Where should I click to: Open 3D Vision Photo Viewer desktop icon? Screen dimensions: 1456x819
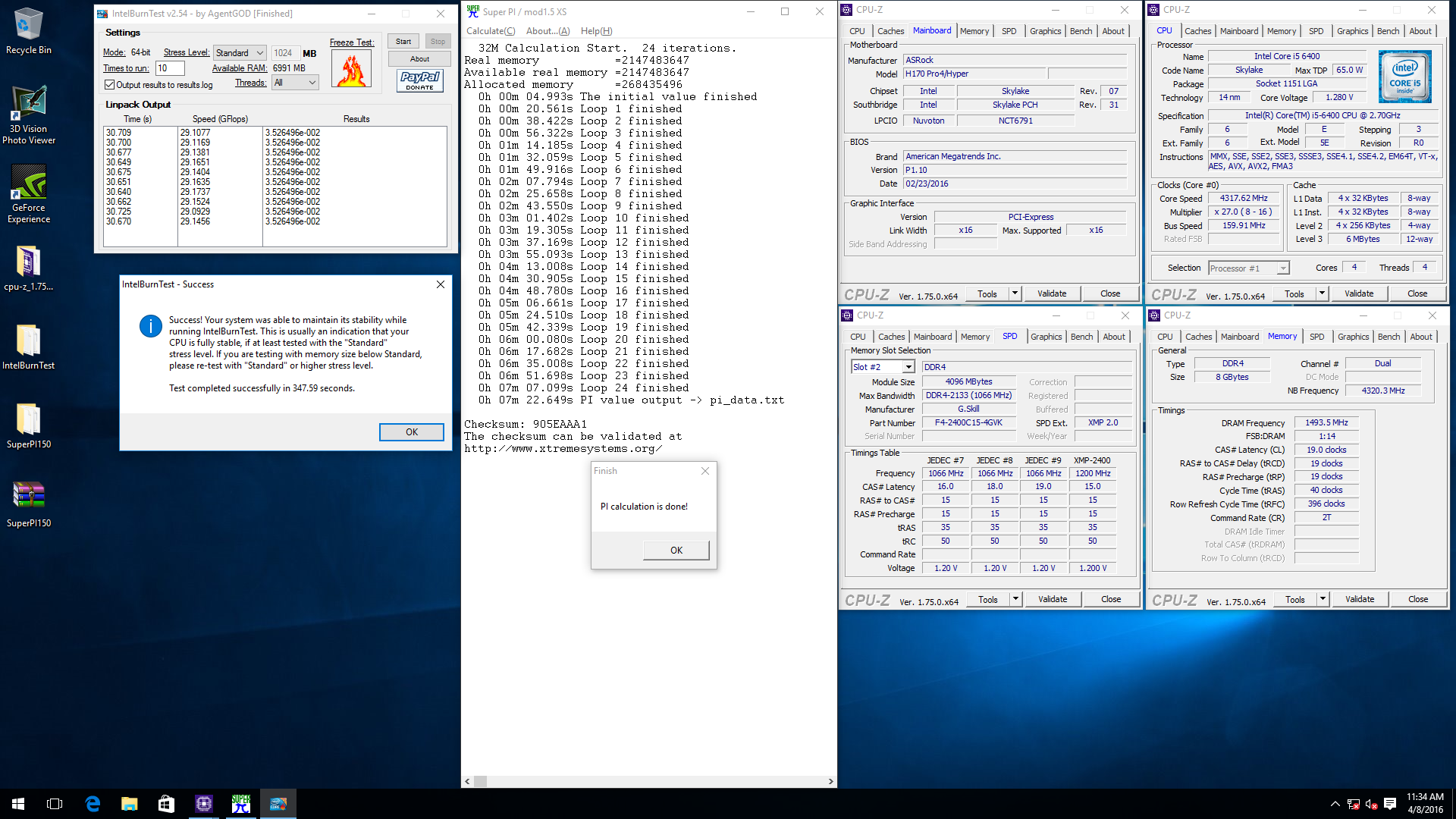coord(29,115)
